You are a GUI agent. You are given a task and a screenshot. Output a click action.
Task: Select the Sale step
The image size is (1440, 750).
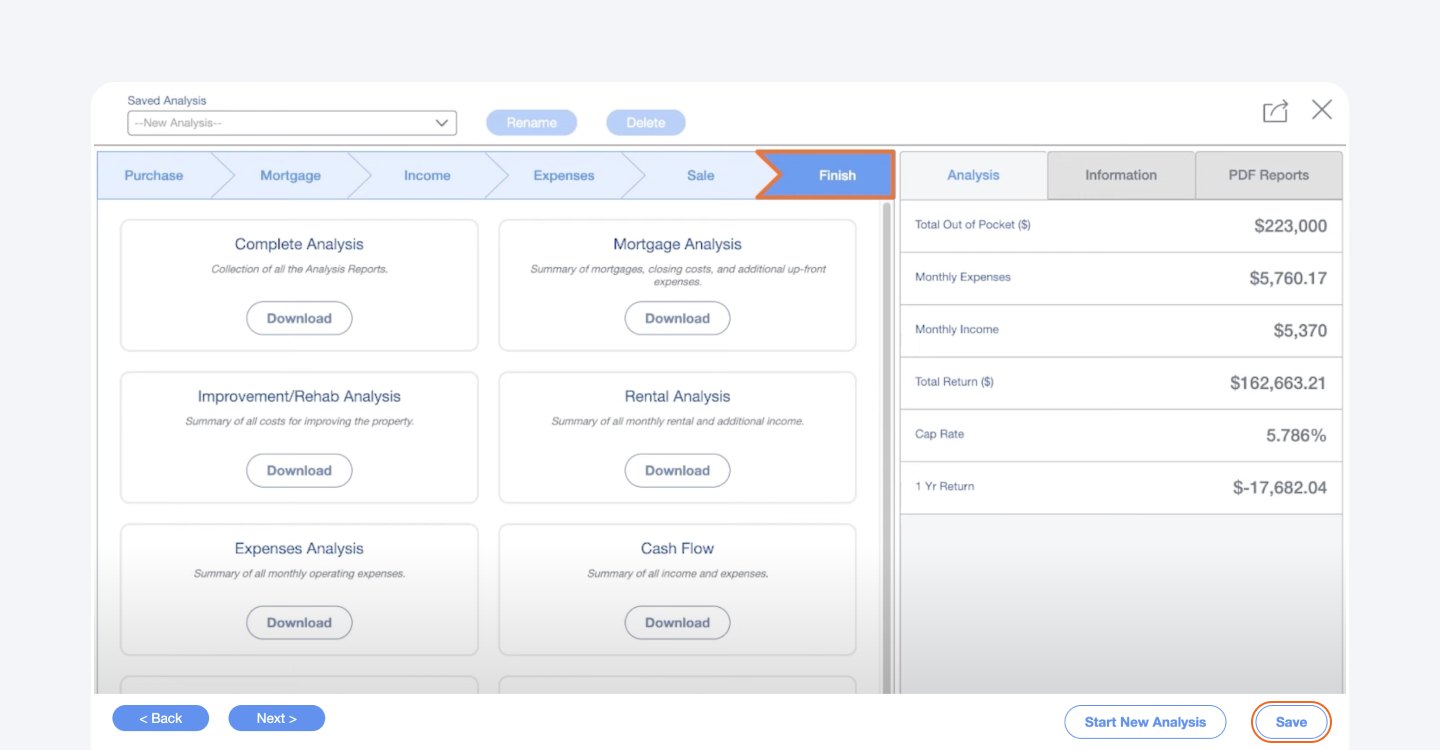tap(699, 174)
